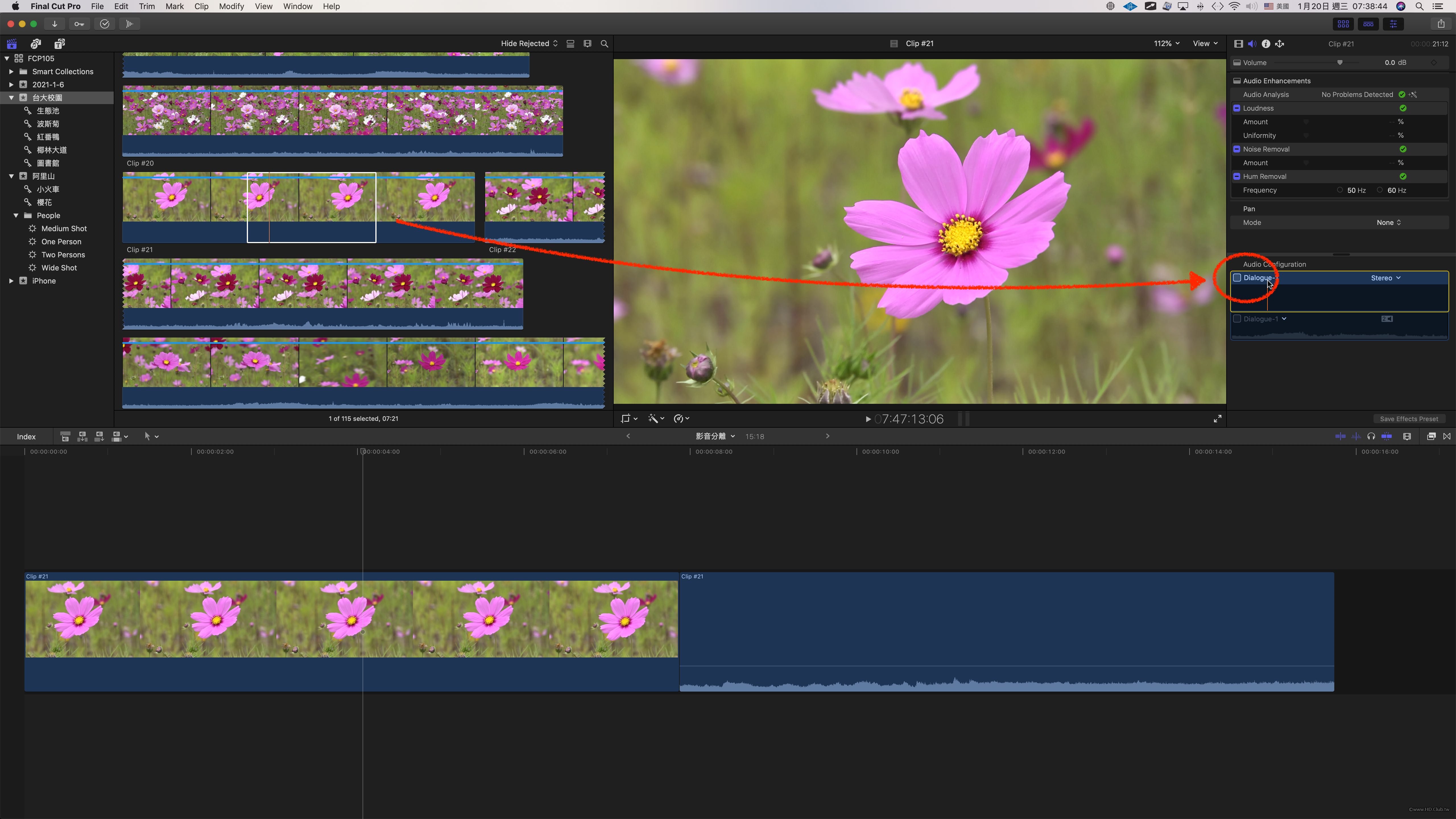Toggle the Loudness enhancement checkbox

click(1237, 108)
